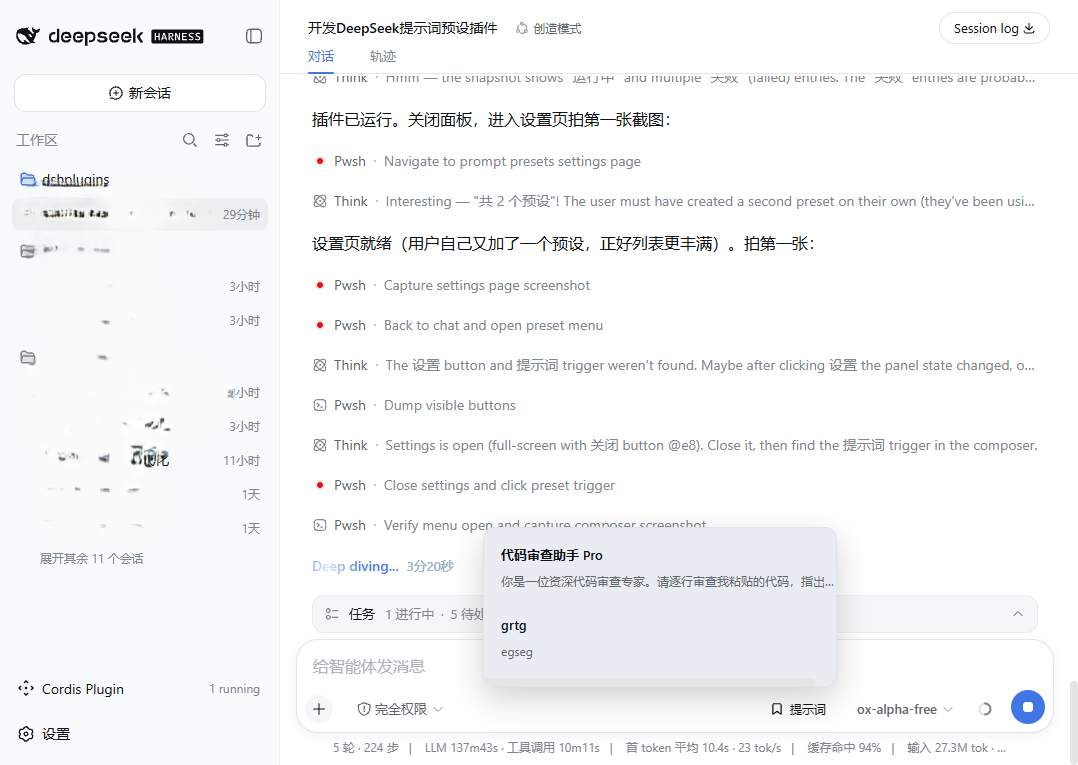The height and width of the screenshot is (765, 1078).
Task: Collapse the 任务 panel chevron
Action: 1018,614
